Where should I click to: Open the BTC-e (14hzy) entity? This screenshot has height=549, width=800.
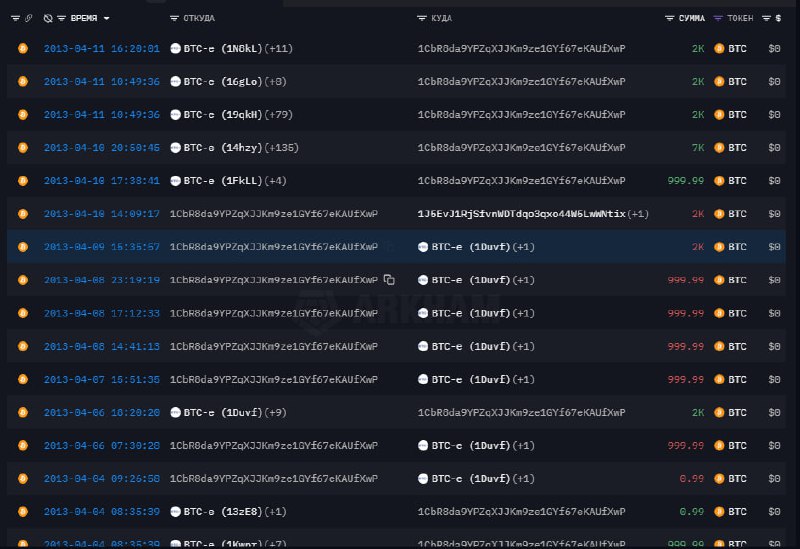click(x=223, y=147)
